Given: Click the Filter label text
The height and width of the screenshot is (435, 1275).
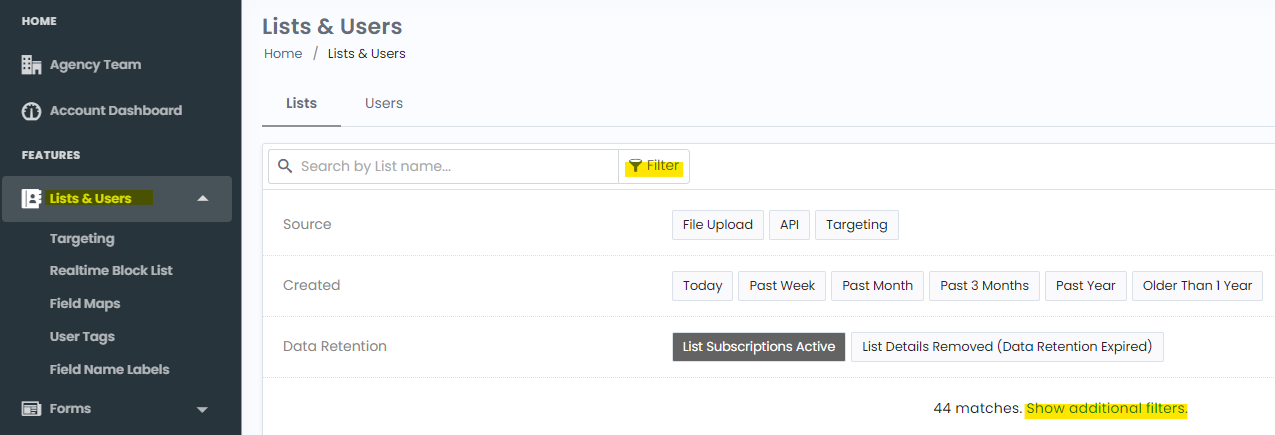Looking at the screenshot, I should tap(663, 166).
